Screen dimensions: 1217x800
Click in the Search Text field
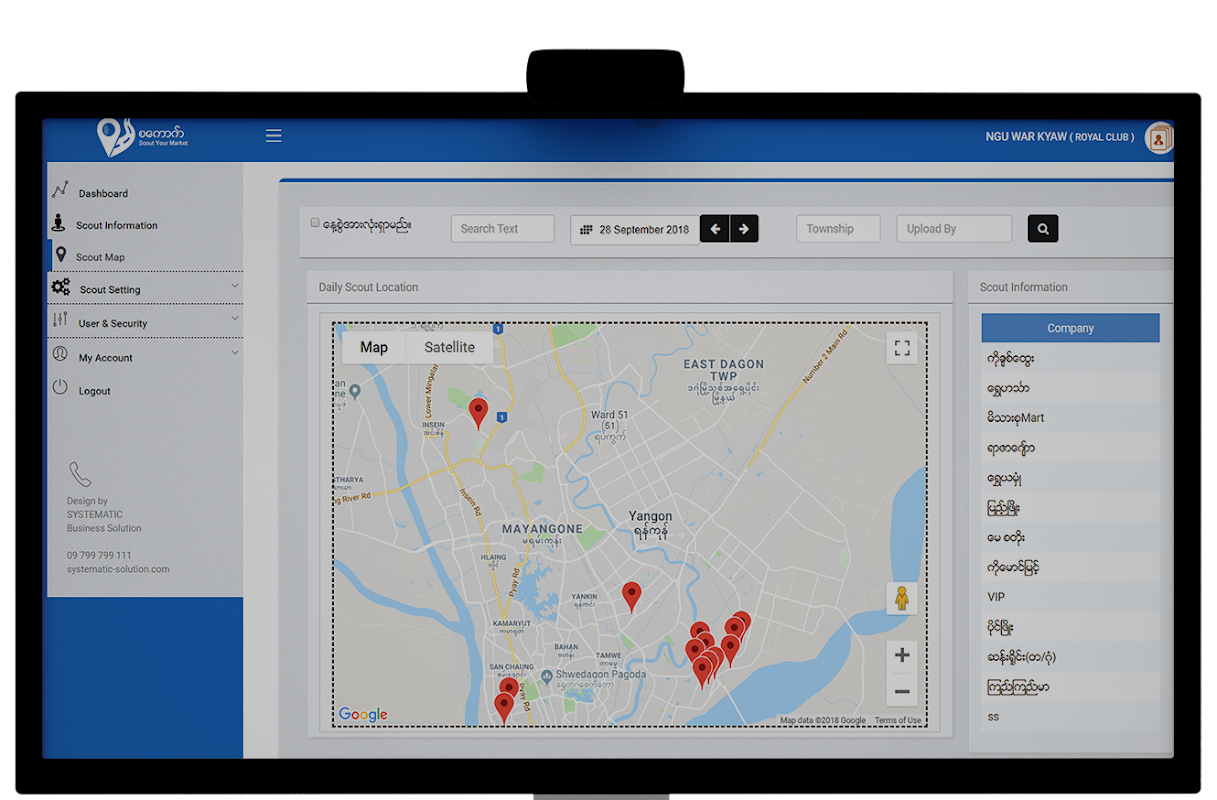[x=502, y=229]
